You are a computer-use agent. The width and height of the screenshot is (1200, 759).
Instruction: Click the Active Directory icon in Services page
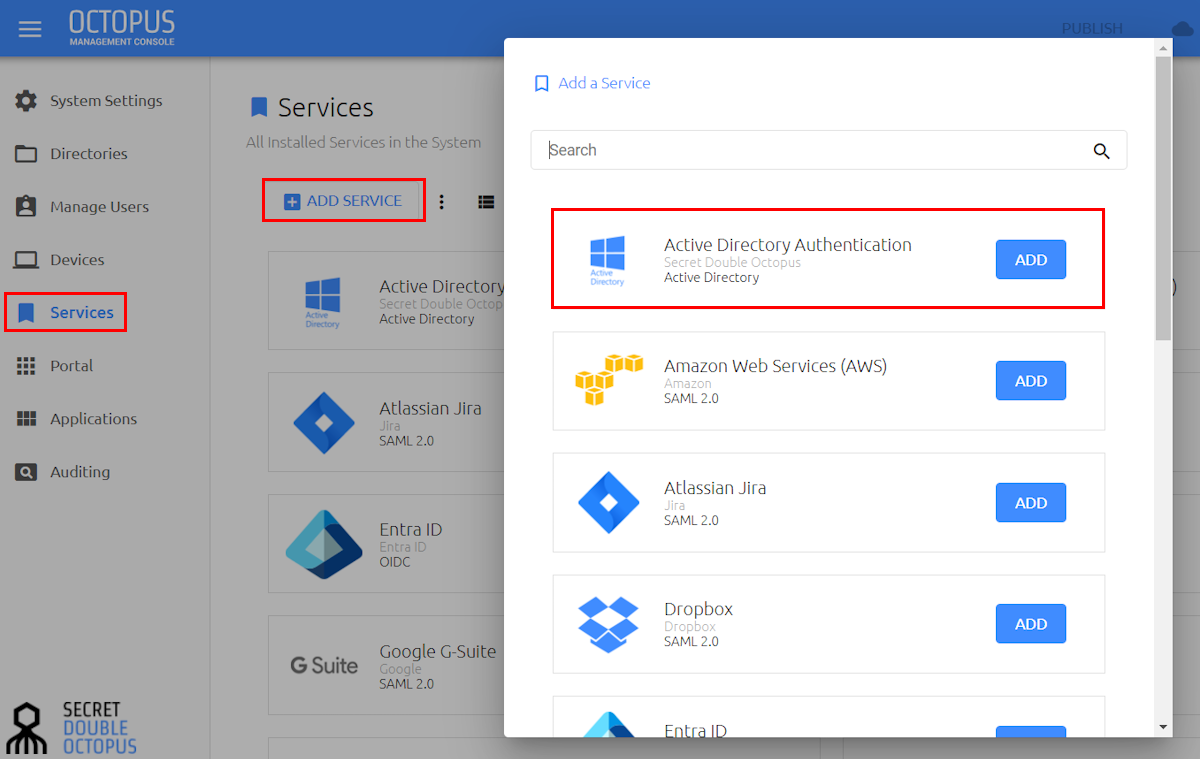(322, 303)
